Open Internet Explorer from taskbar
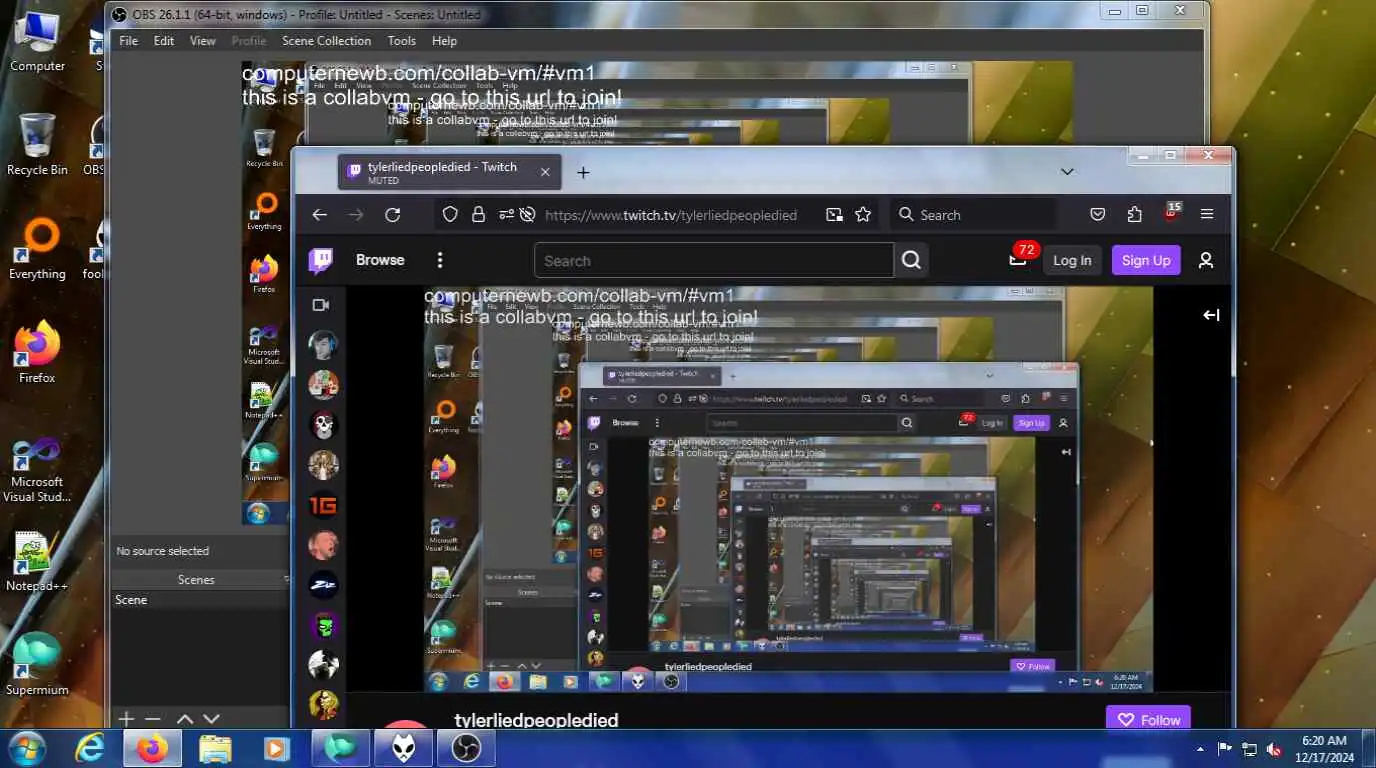The image size is (1376, 768). coord(90,748)
